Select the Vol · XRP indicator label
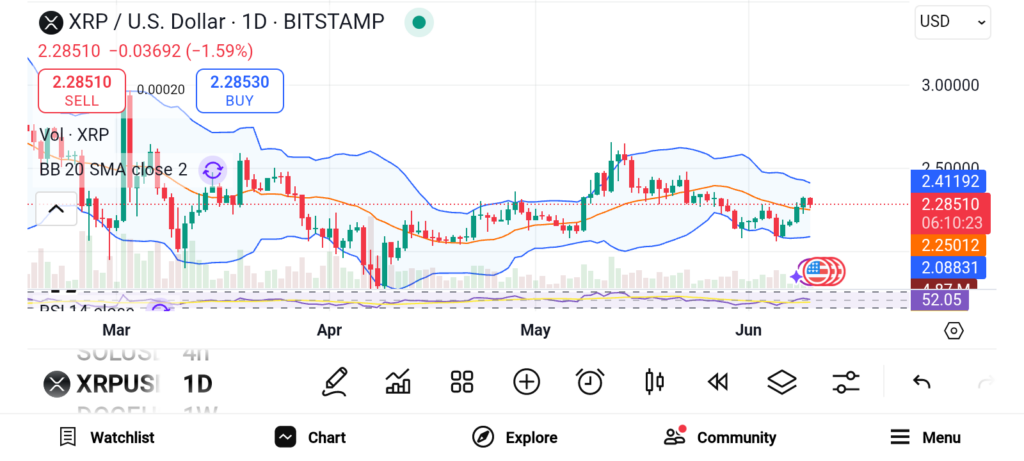The width and height of the screenshot is (1024, 461). tap(74, 135)
